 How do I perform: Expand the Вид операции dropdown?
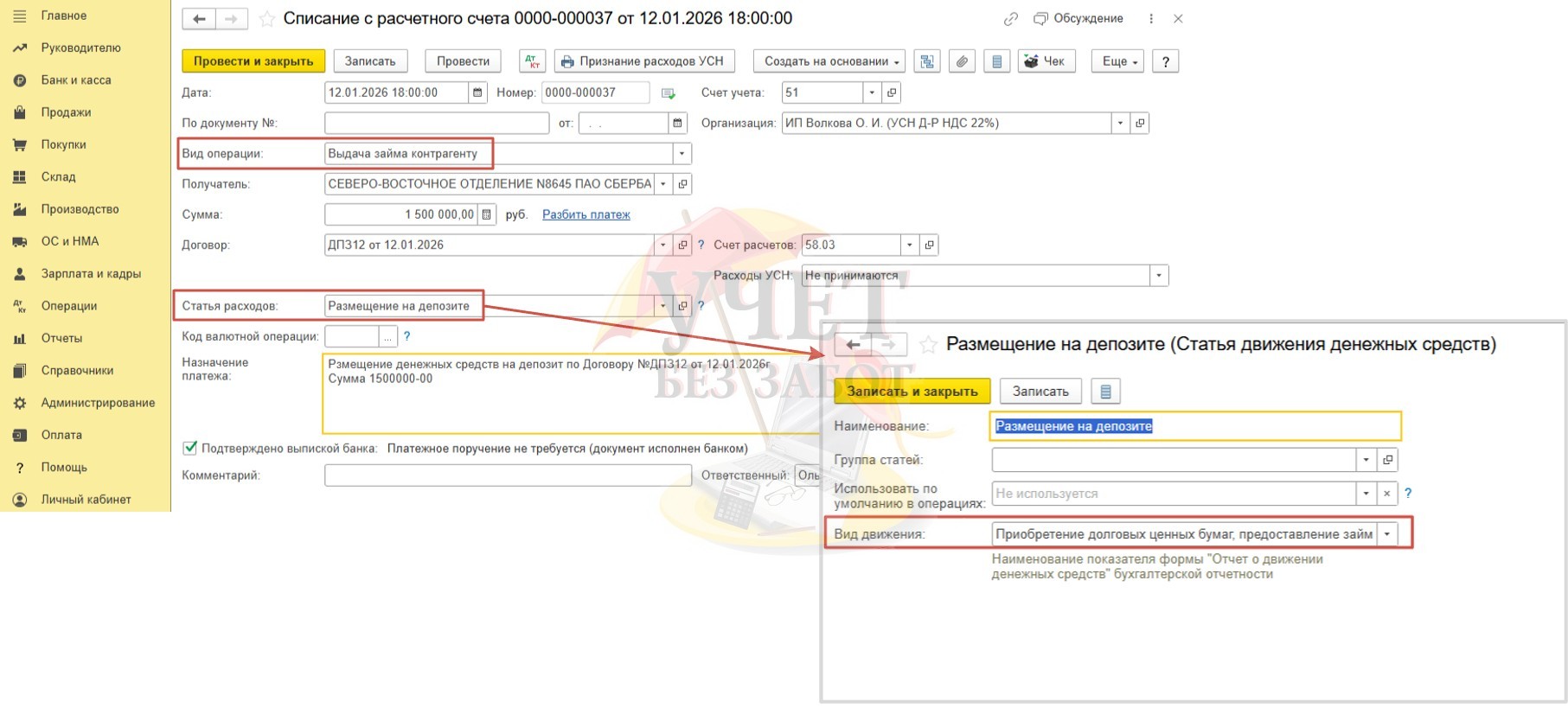(682, 154)
